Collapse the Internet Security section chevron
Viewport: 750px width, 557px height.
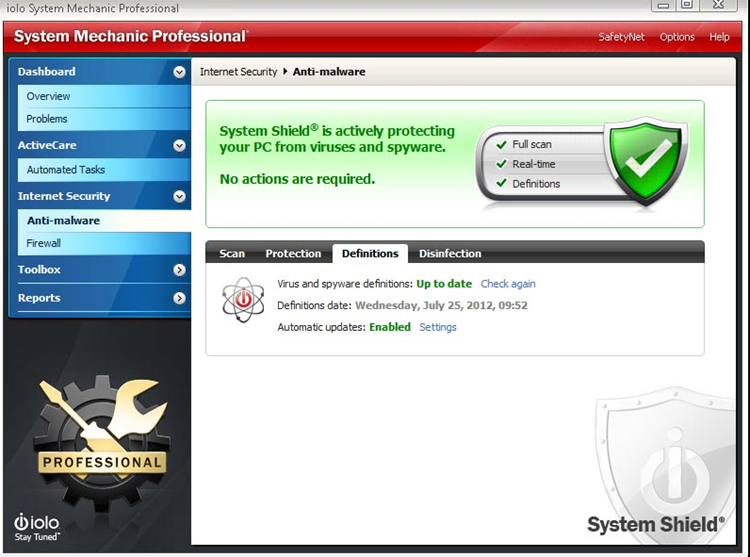coord(179,197)
